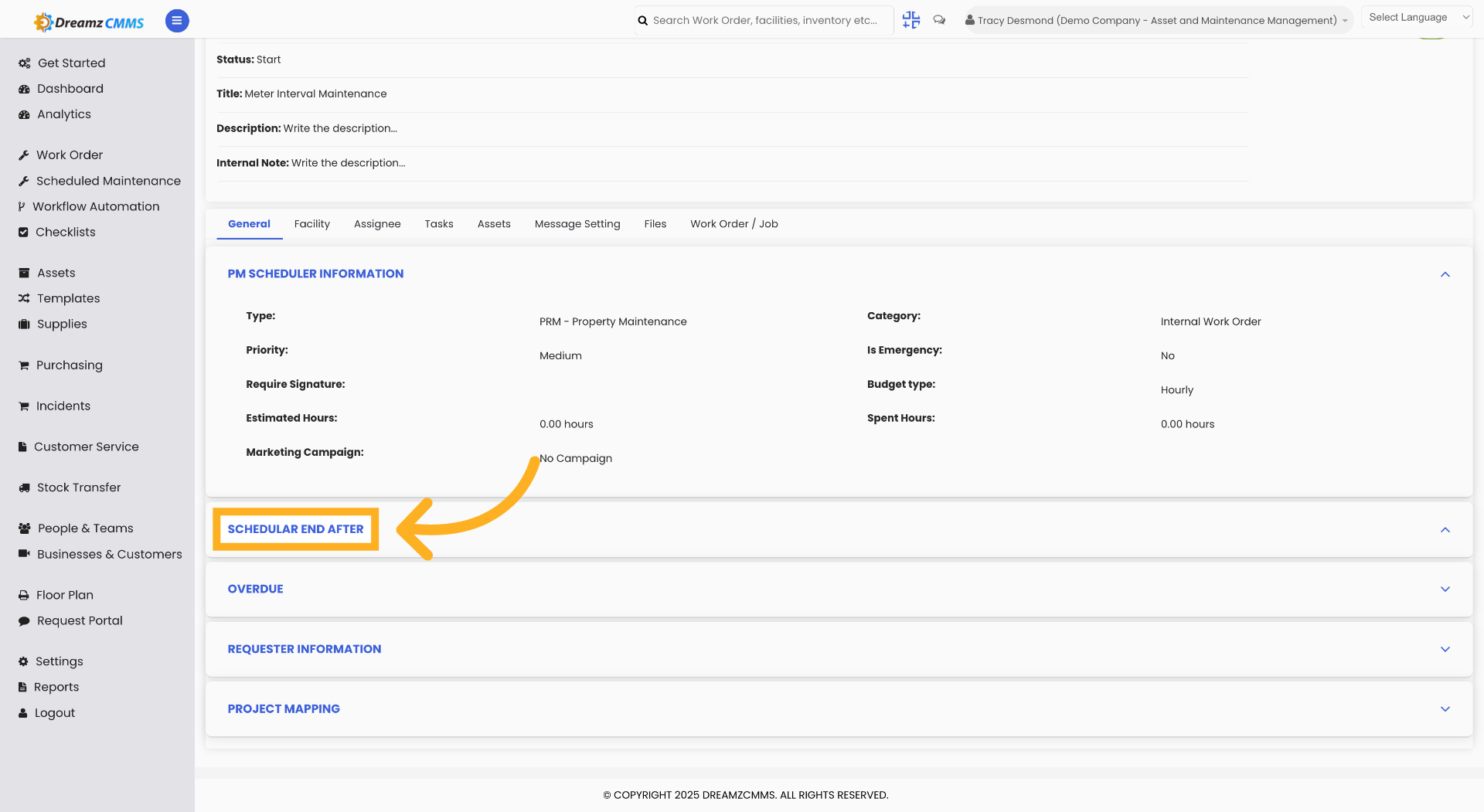Click the global search input field
1484x812 pixels.
coord(764,20)
